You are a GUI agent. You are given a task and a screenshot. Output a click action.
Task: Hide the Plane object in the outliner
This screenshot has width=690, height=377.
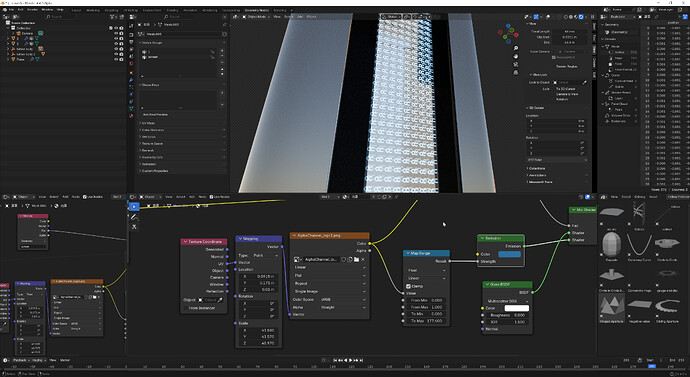coord(116,59)
